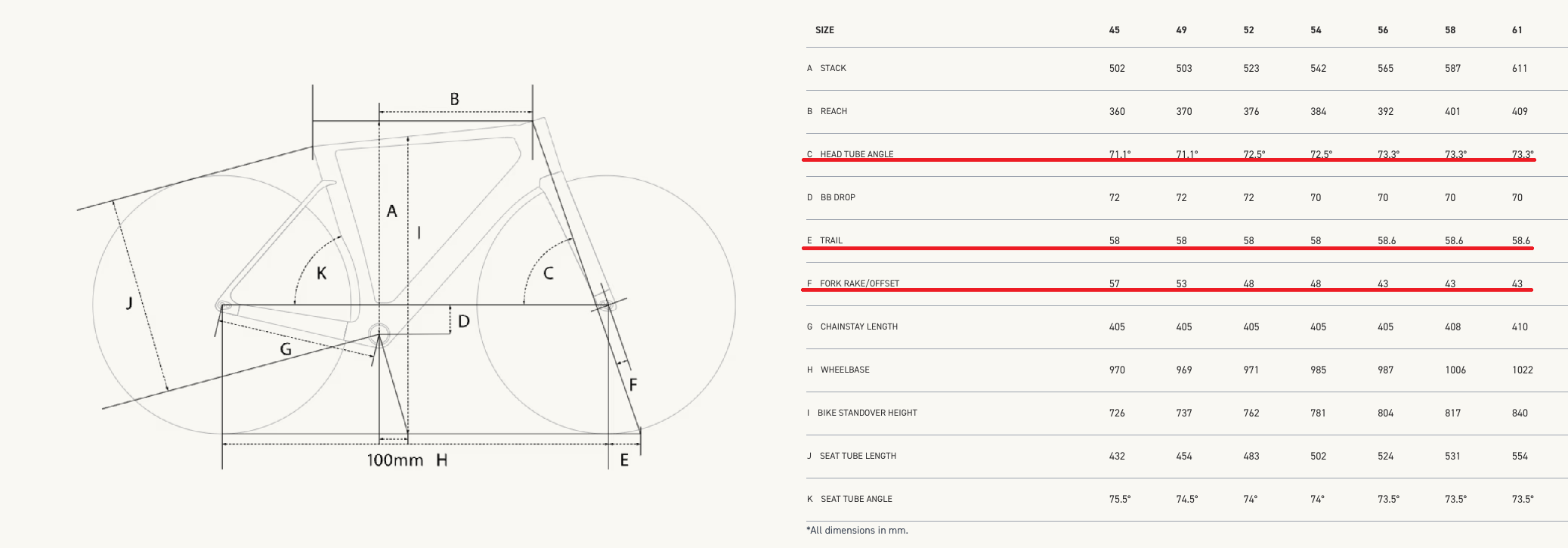The image size is (1568, 548).
Task: Click the letter B in the bike diagram
Action: [x=454, y=99]
